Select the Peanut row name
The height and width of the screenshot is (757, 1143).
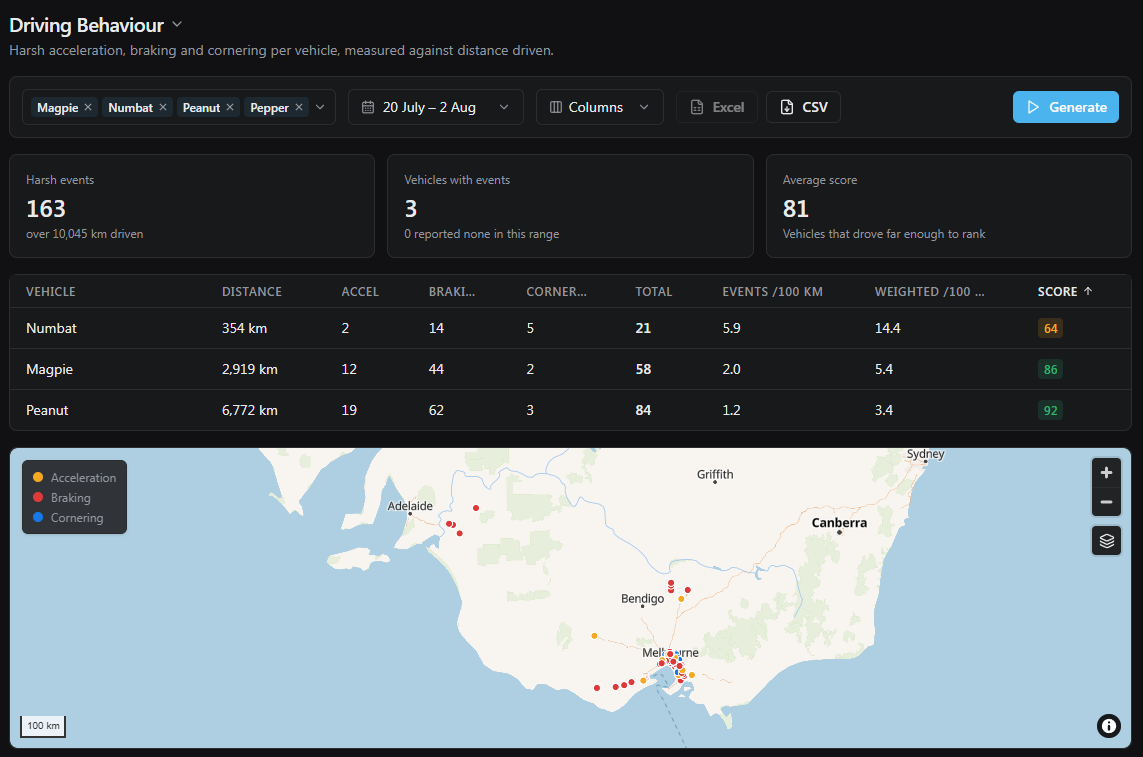[x=47, y=410]
